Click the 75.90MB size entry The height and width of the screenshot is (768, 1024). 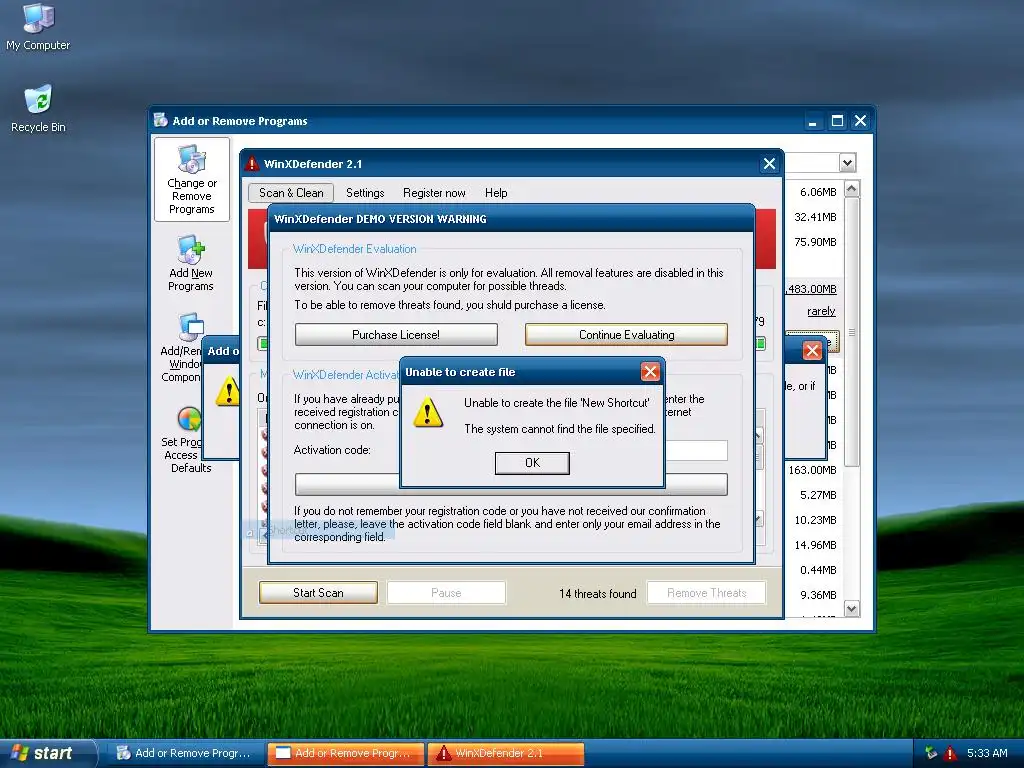pos(815,242)
